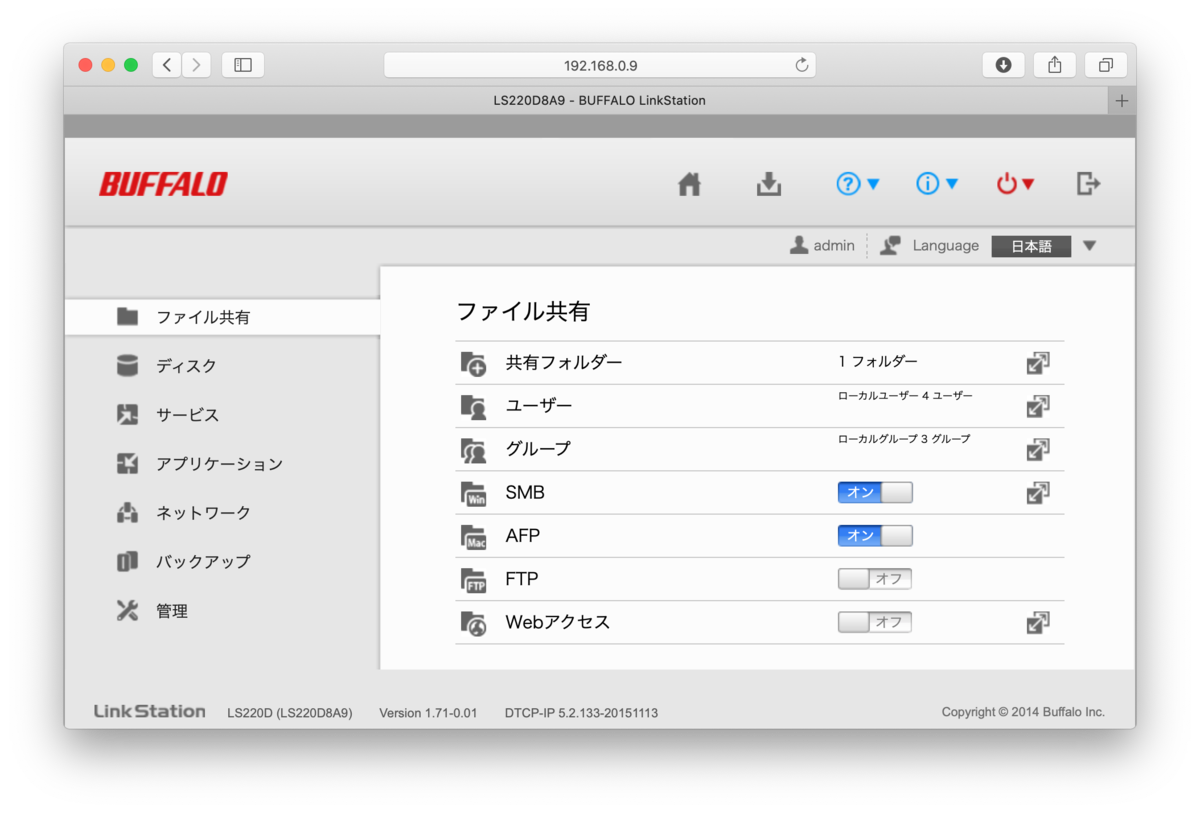The height and width of the screenshot is (813, 1200).
Task: Click the Safari share button
Action: point(1054,65)
